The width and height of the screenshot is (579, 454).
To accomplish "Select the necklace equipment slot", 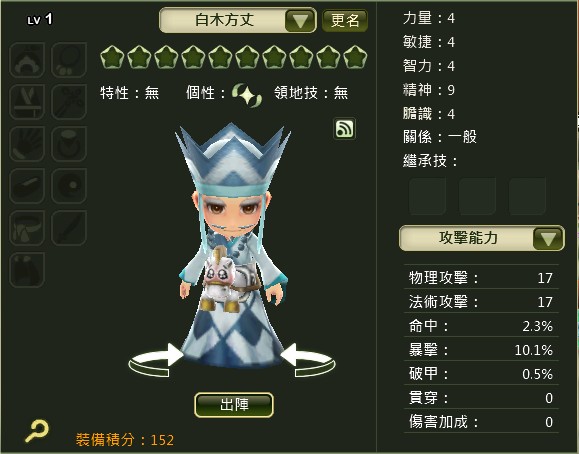I will point(69,60).
